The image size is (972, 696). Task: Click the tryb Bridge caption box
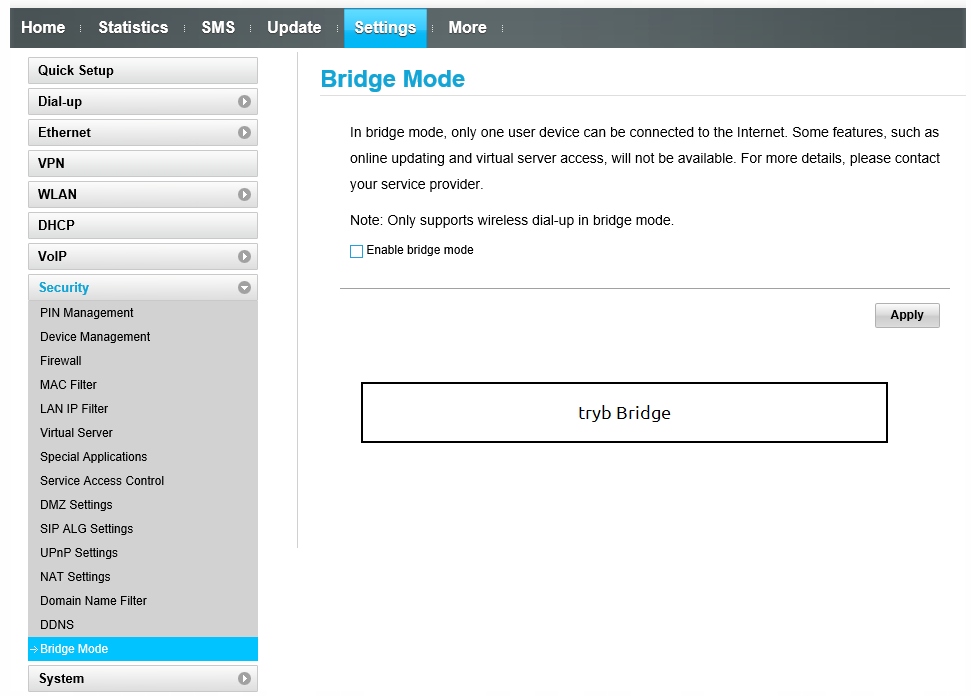(x=624, y=413)
